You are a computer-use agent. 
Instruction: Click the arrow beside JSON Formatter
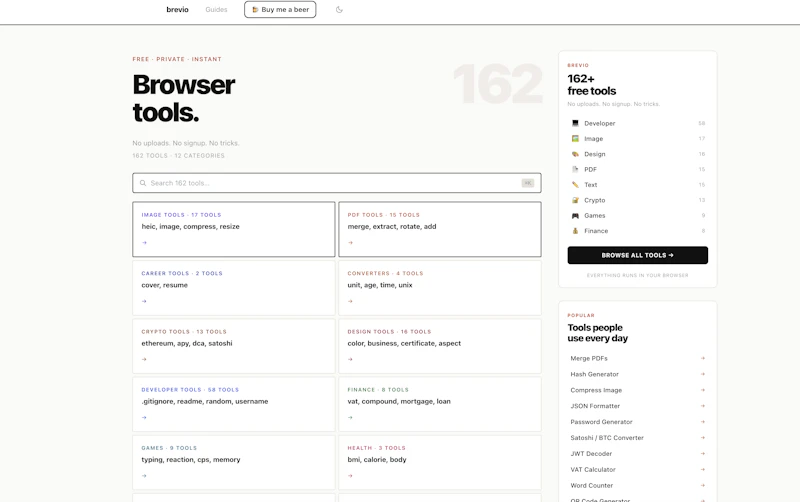point(703,406)
